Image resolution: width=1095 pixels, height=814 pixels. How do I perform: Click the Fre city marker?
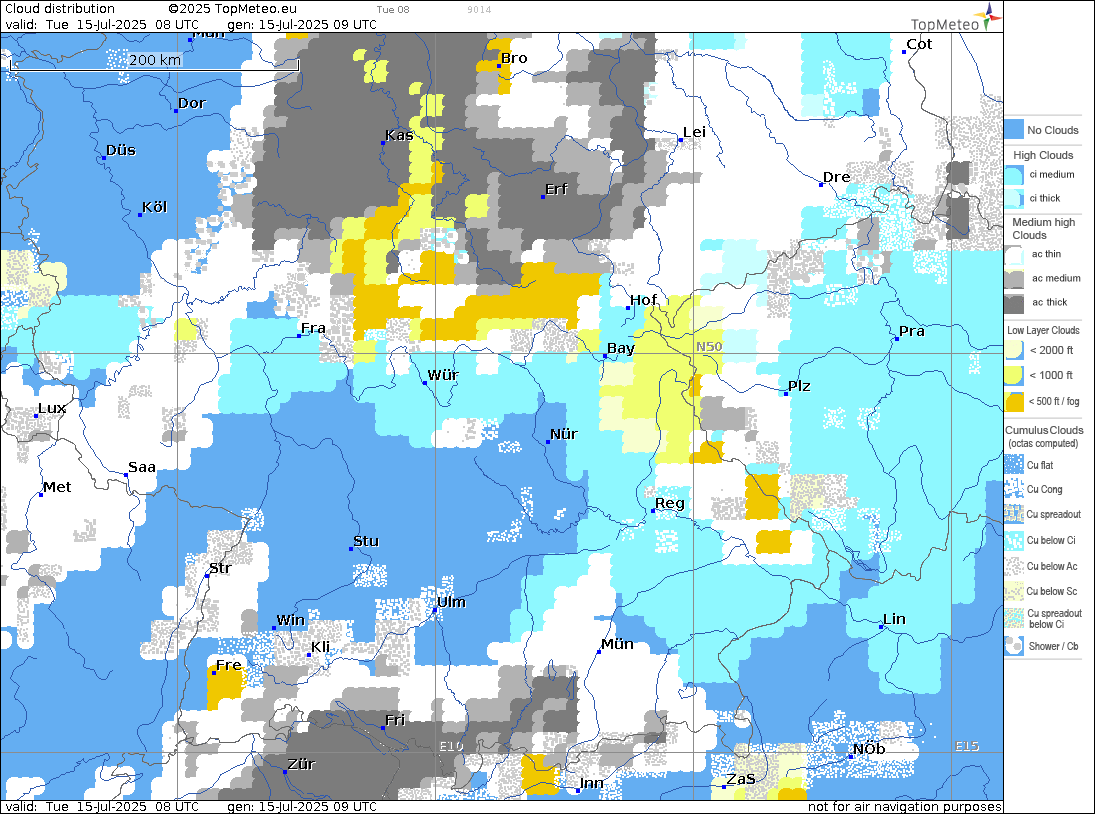[214, 673]
